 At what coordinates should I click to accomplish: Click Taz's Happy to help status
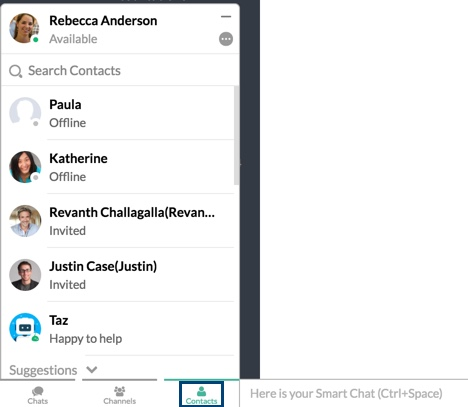[x=86, y=339]
